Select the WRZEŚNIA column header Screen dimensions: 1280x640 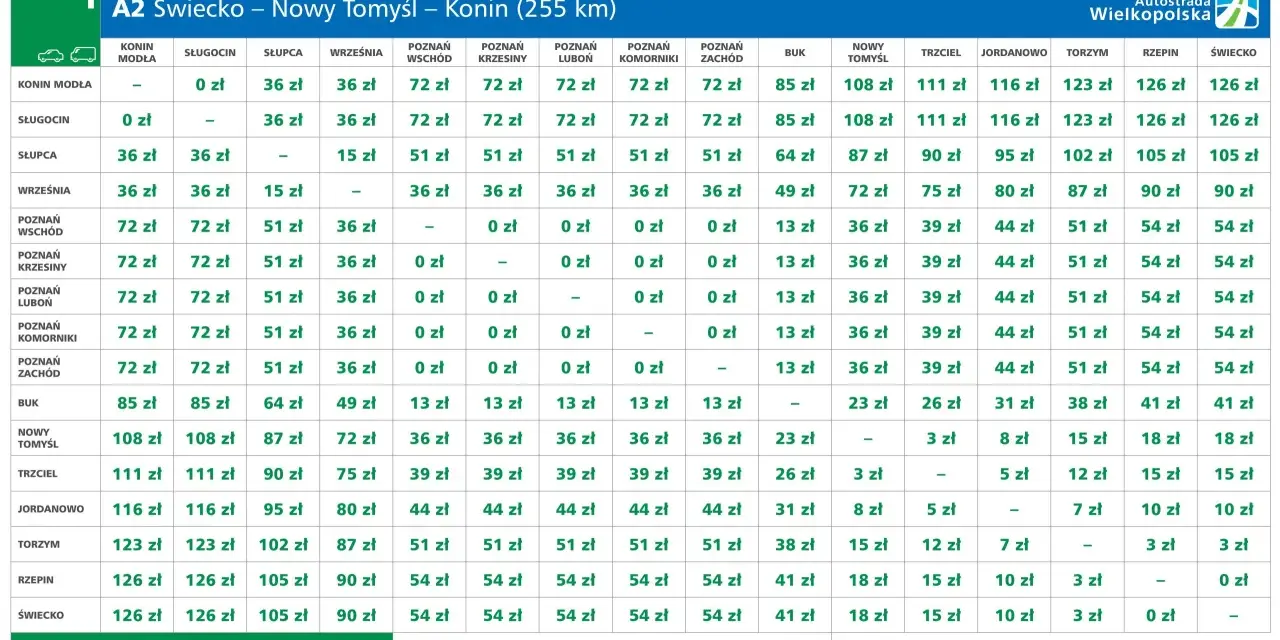tap(356, 52)
